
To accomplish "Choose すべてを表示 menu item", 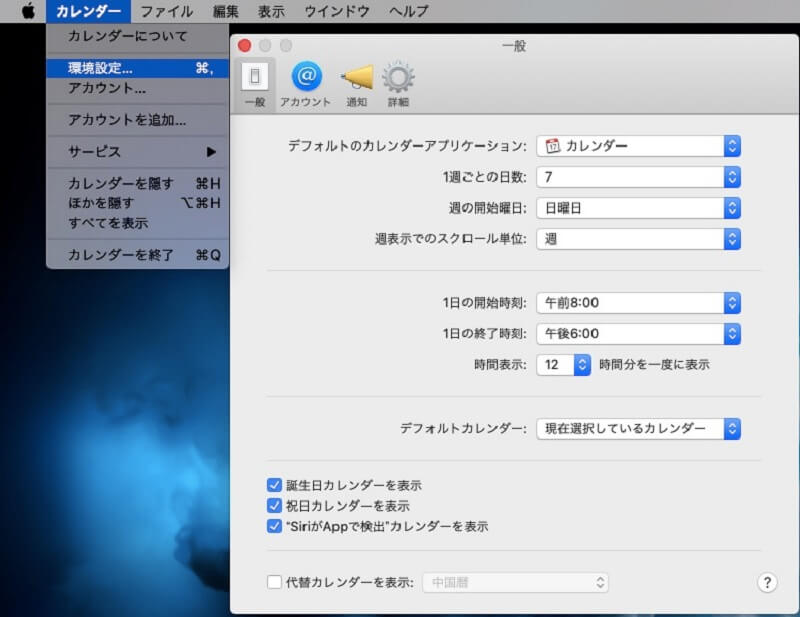I will pos(137,223).
